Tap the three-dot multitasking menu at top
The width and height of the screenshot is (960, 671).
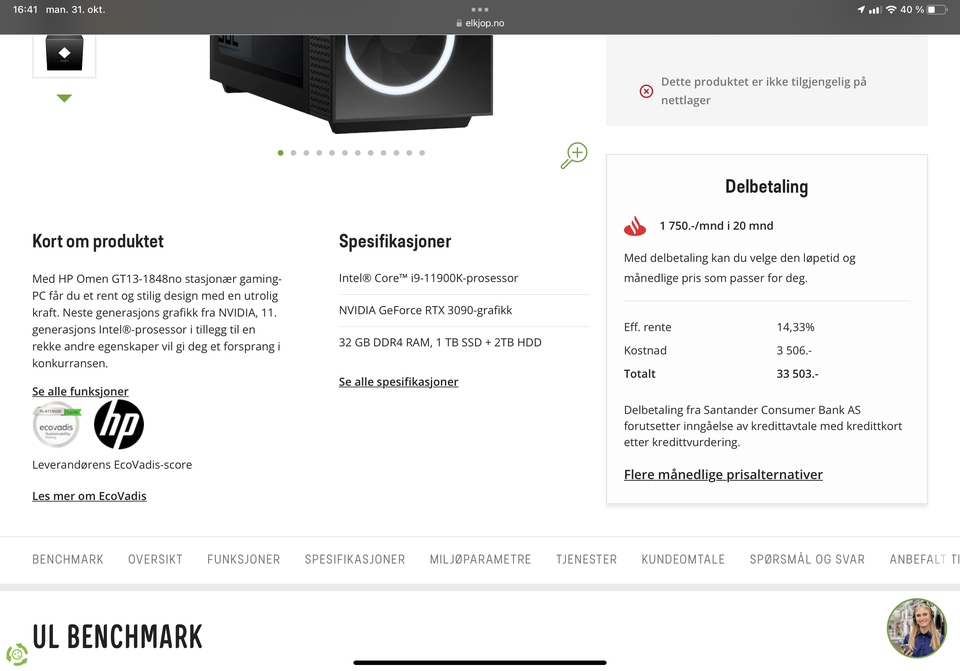pyautogui.click(x=480, y=10)
